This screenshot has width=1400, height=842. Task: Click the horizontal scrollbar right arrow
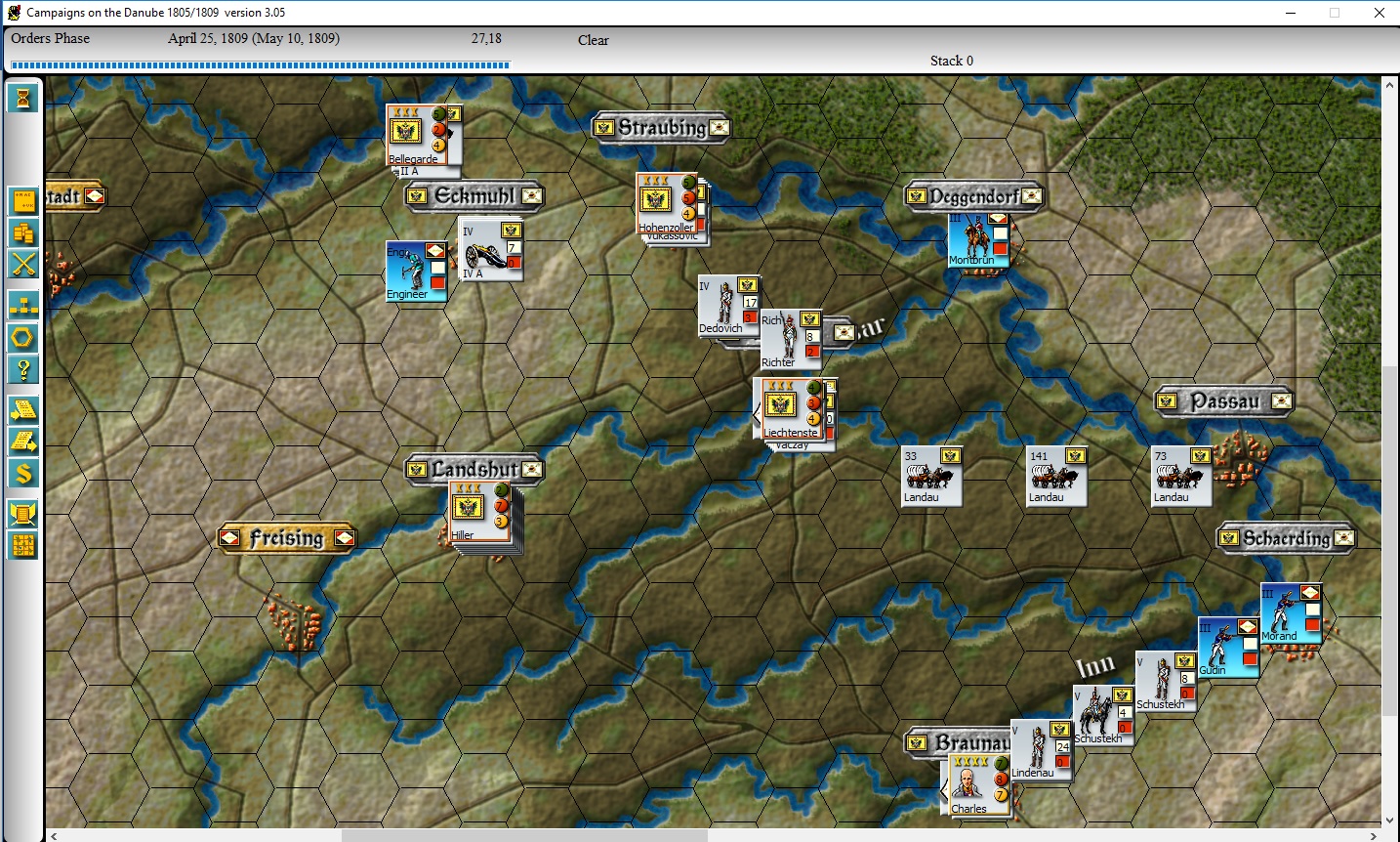(x=1374, y=835)
